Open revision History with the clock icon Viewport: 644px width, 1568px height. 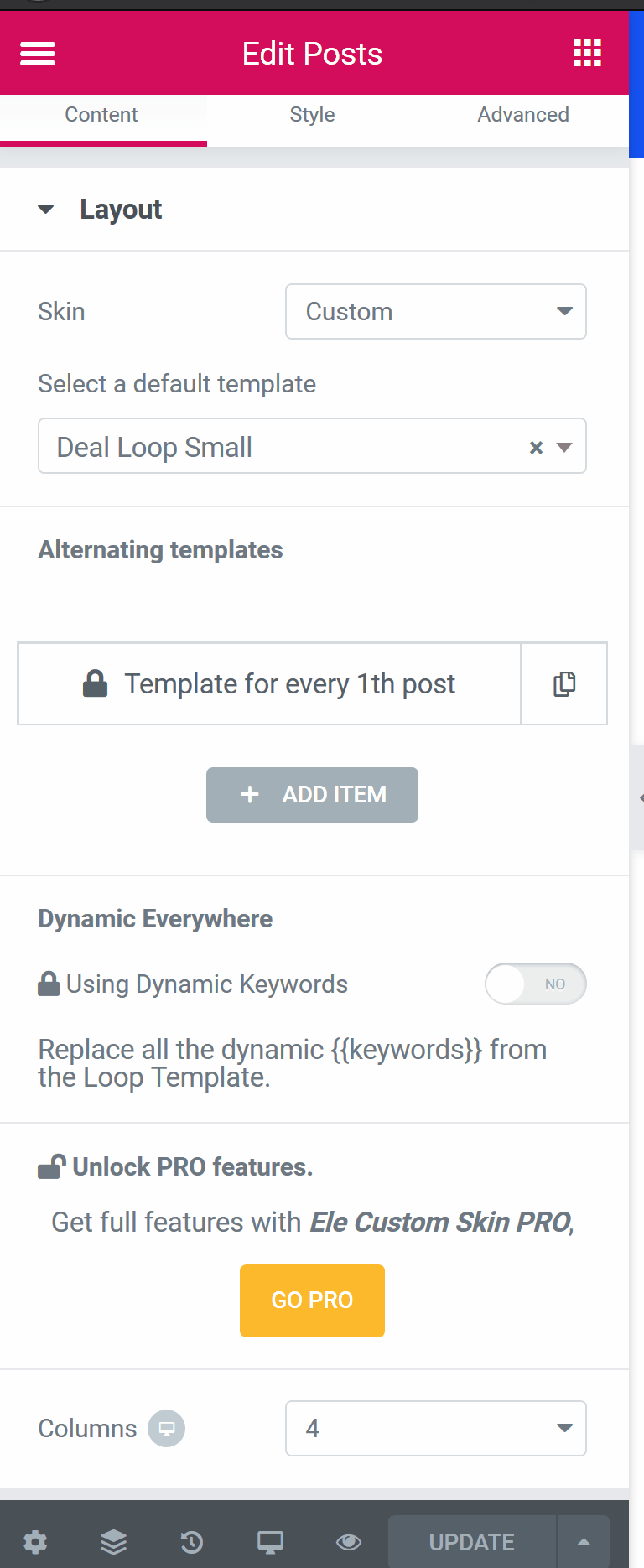tap(191, 1541)
